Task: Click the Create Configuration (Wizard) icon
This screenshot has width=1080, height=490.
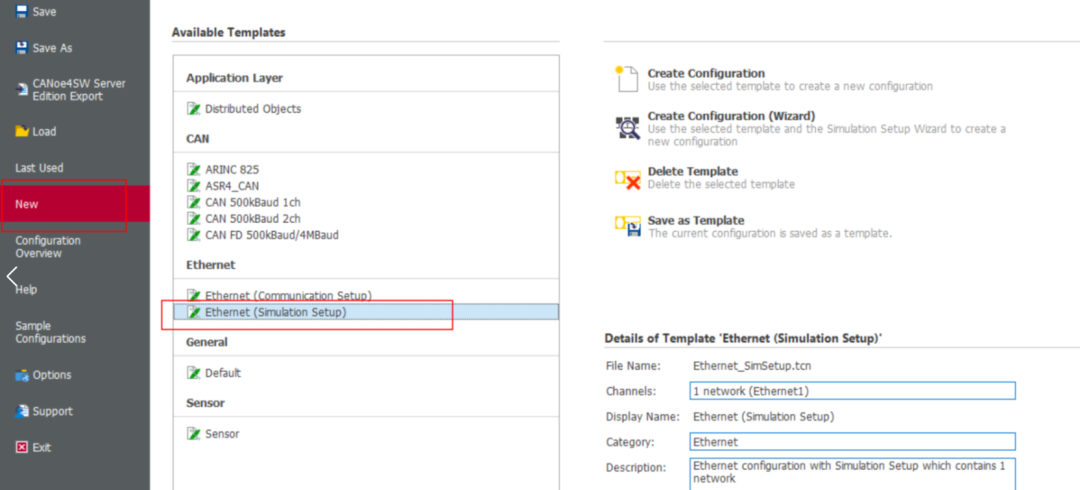Action: point(627,127)
